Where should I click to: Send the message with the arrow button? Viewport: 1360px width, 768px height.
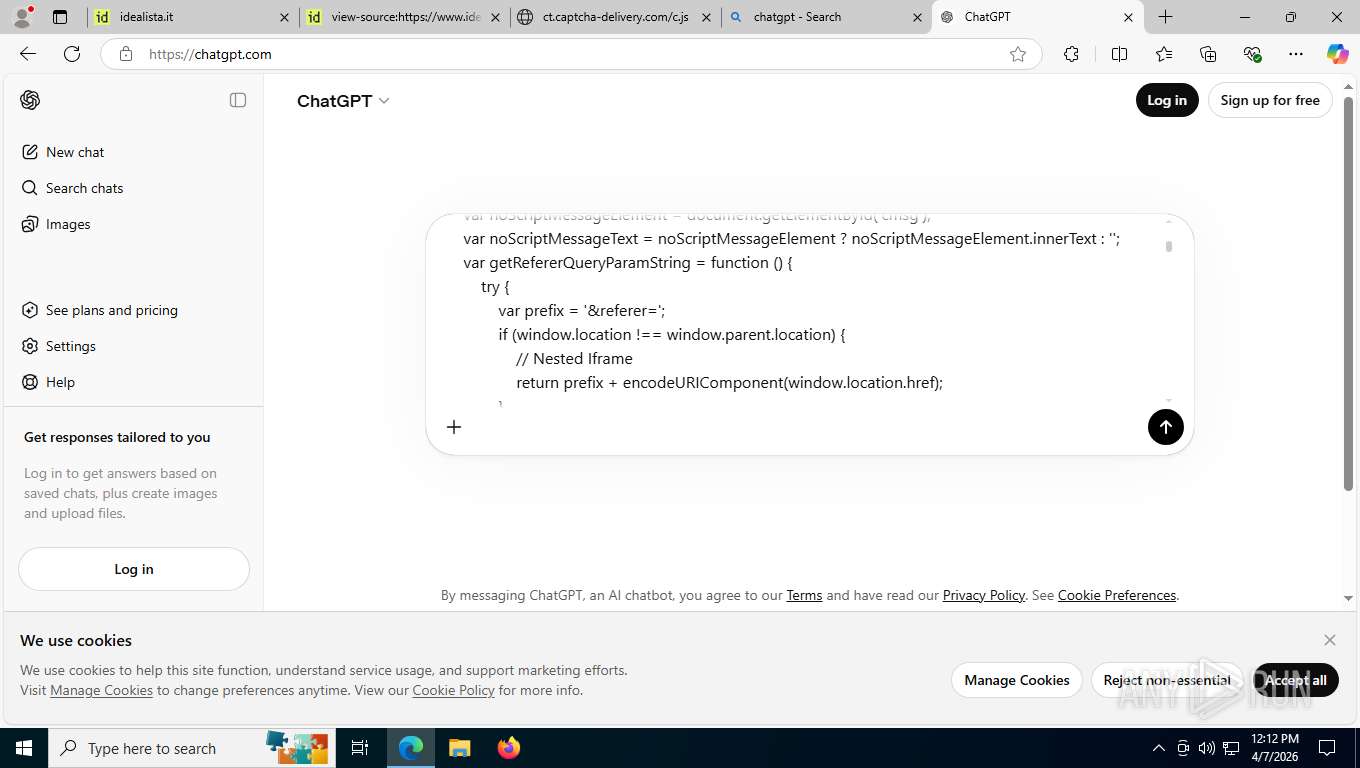click(1165, 427)
